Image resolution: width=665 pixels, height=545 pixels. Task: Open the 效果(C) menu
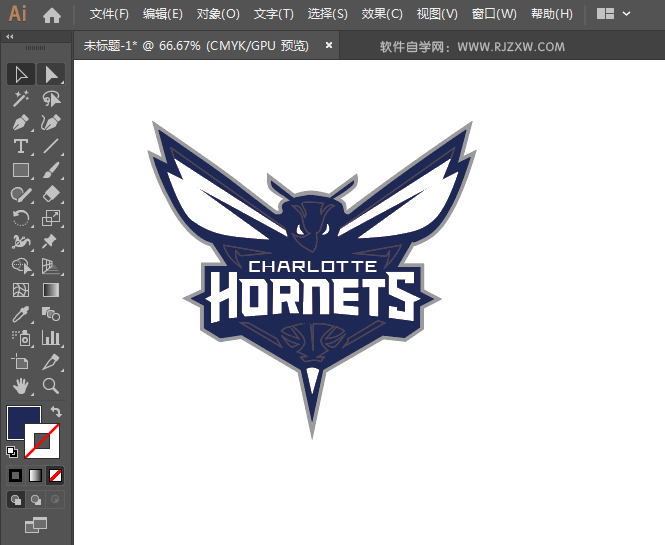pyautogui.click(x=382, y=14)
